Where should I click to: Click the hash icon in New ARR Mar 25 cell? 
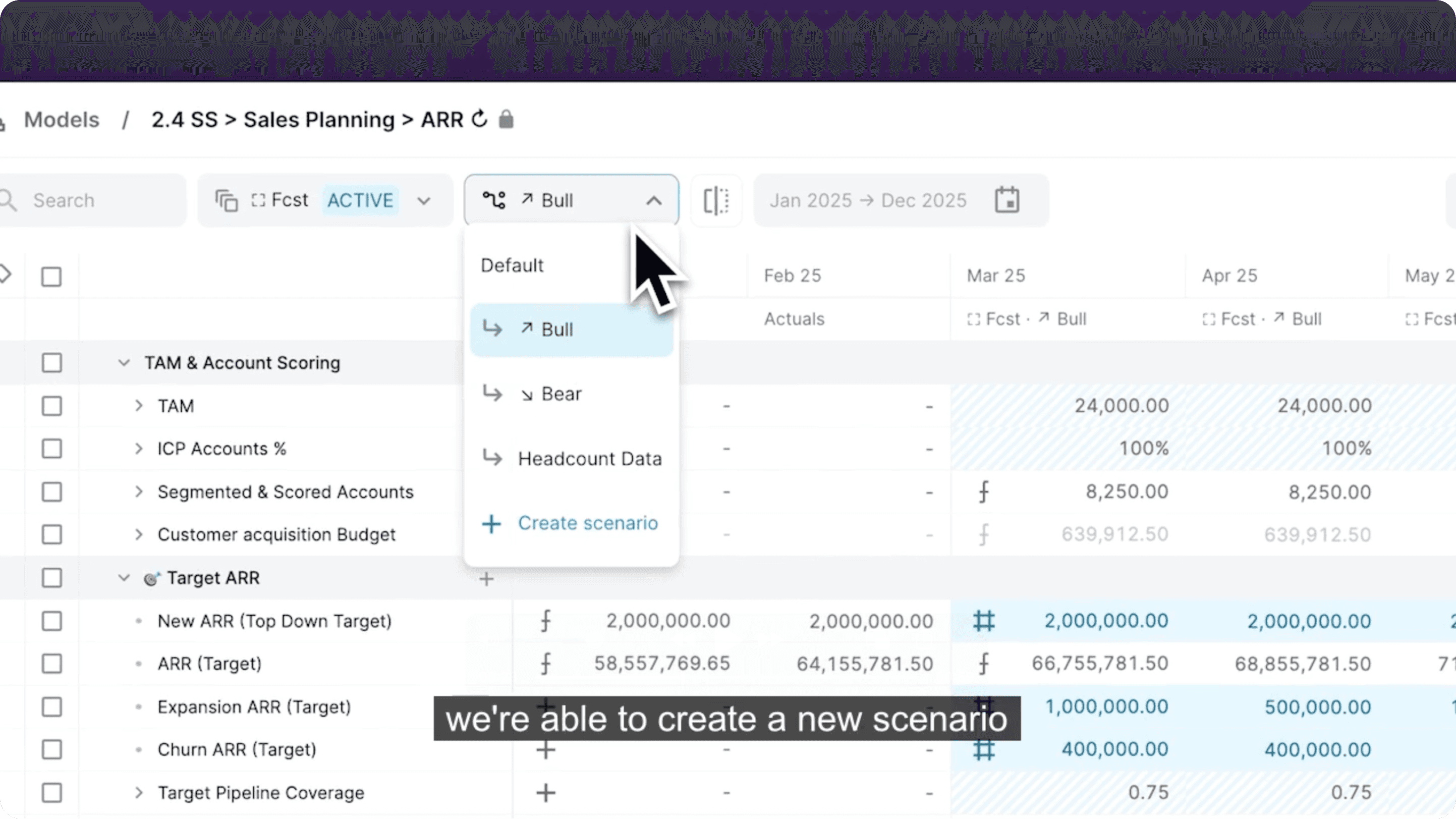coord(984,621)
